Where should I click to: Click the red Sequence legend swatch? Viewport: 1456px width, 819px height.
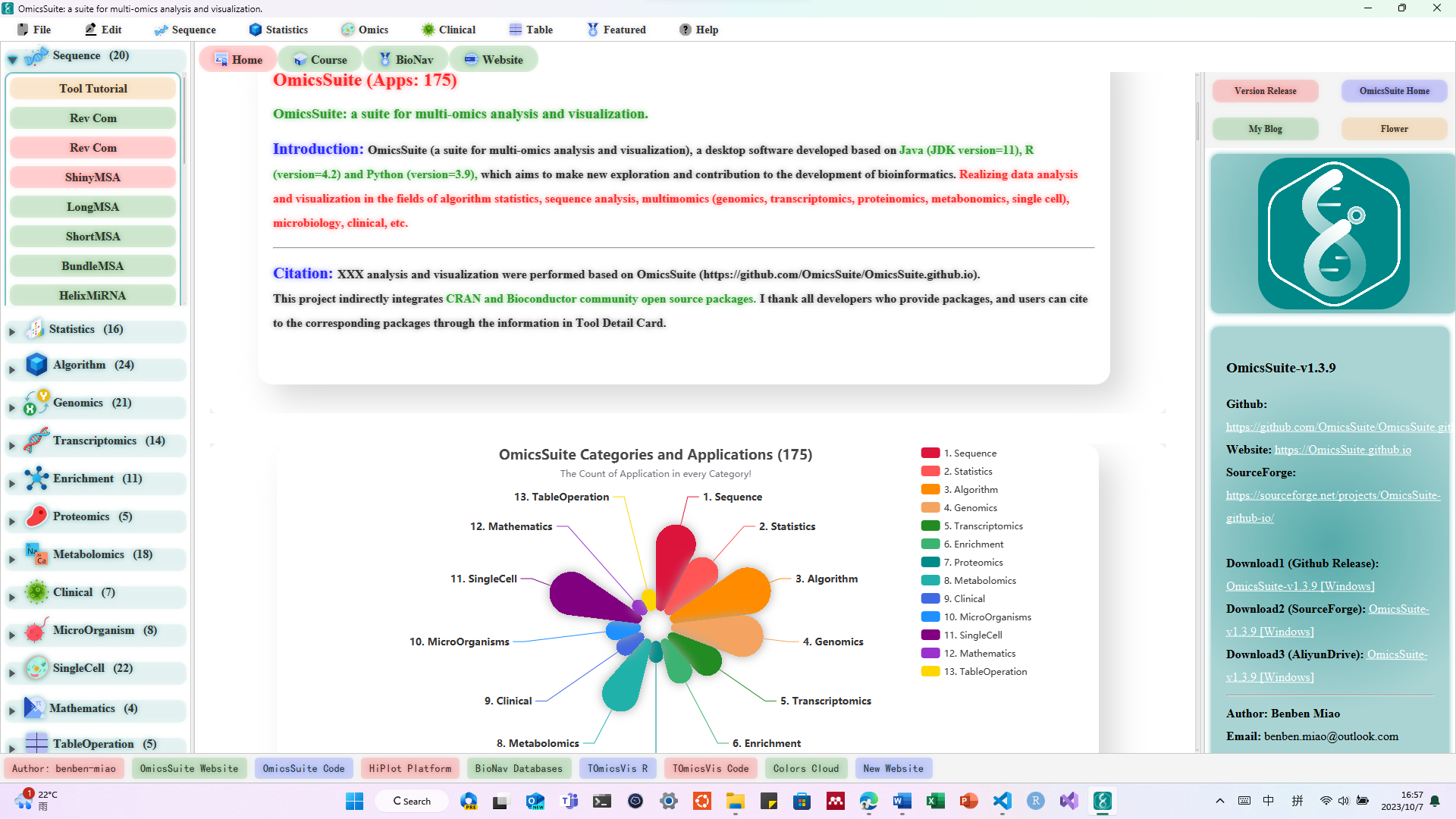point(930,453)
